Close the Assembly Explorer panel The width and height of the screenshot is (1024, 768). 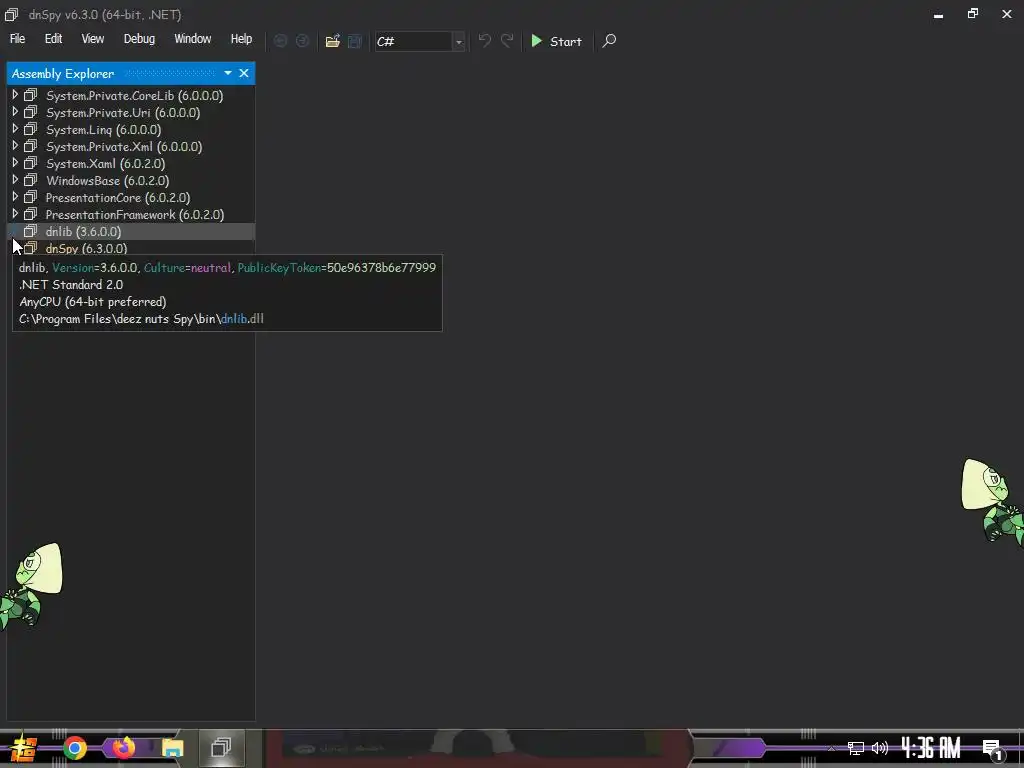pos(244,73)
